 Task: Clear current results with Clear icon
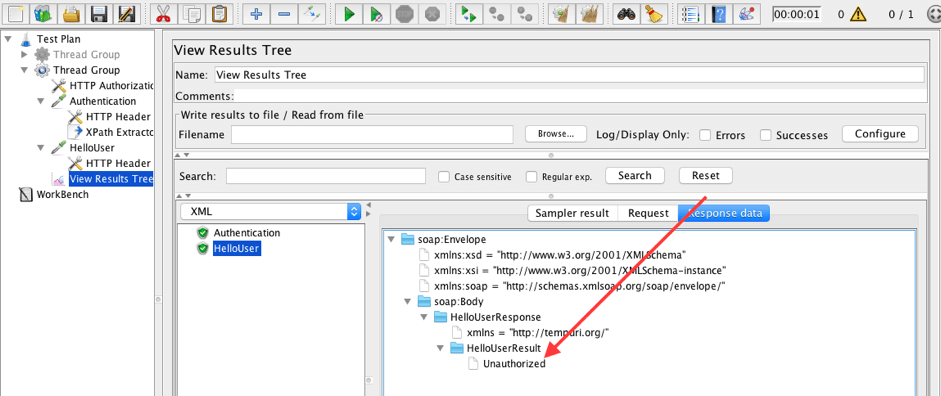coord(561,13)
